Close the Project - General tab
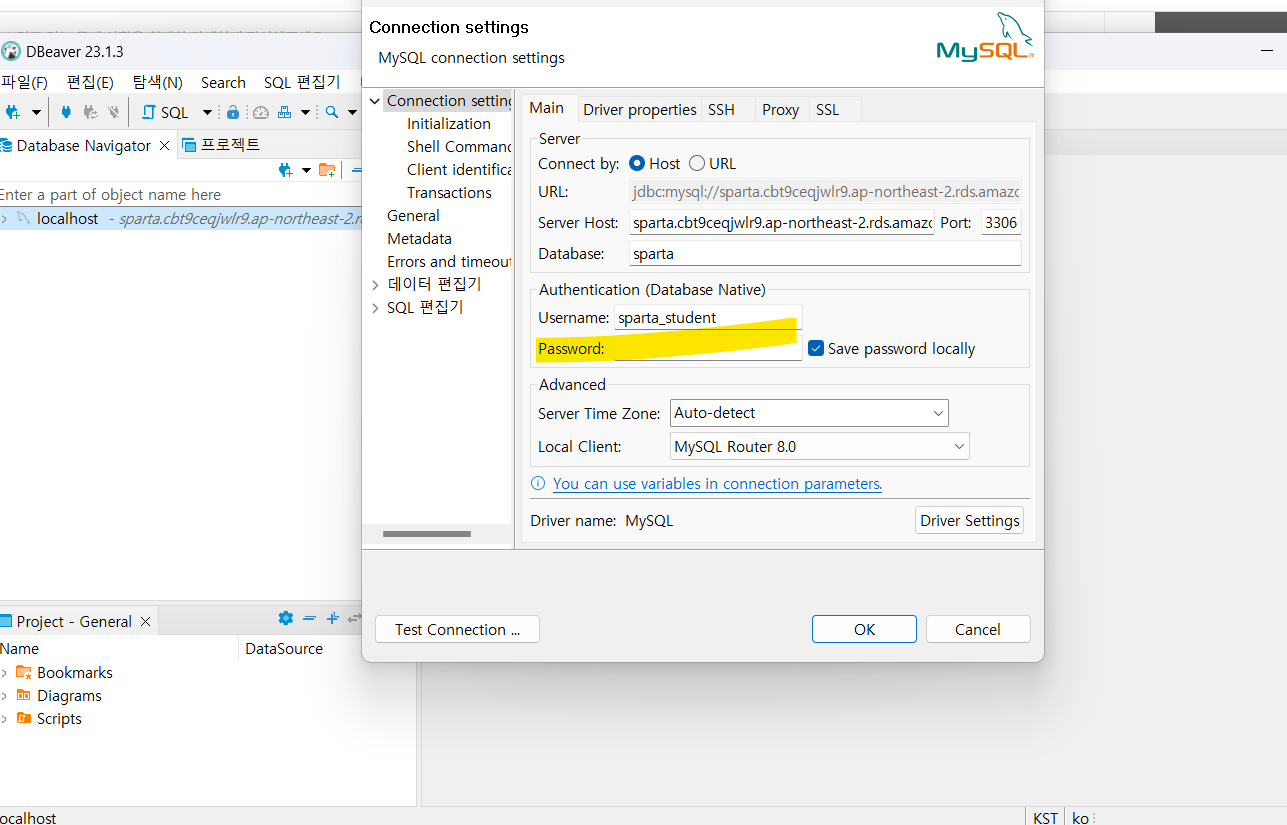Screen dimensions: 1287x825 click(145, 622)
